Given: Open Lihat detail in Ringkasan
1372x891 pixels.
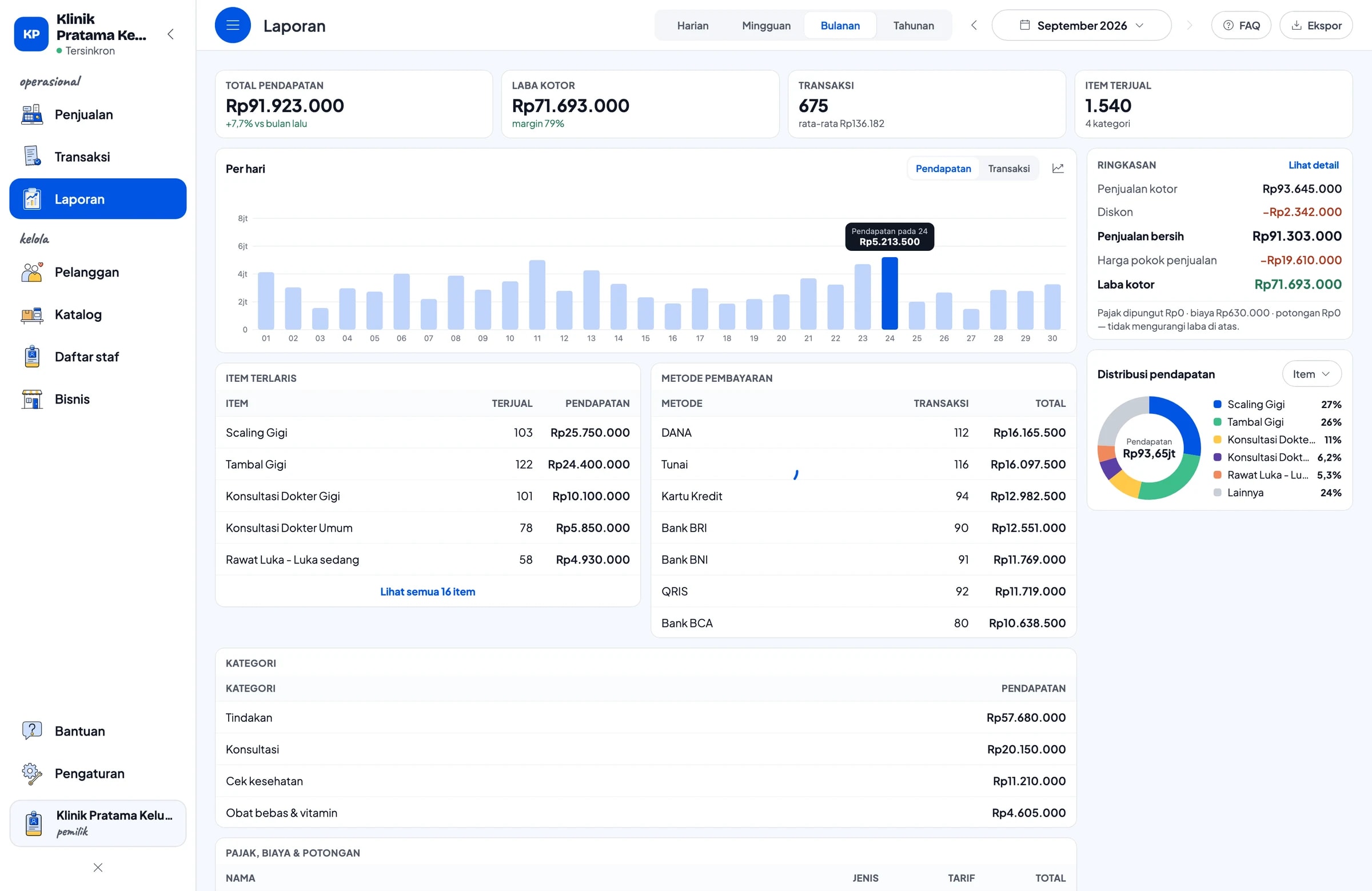Looking at the screenshot, I should 1313,165.
